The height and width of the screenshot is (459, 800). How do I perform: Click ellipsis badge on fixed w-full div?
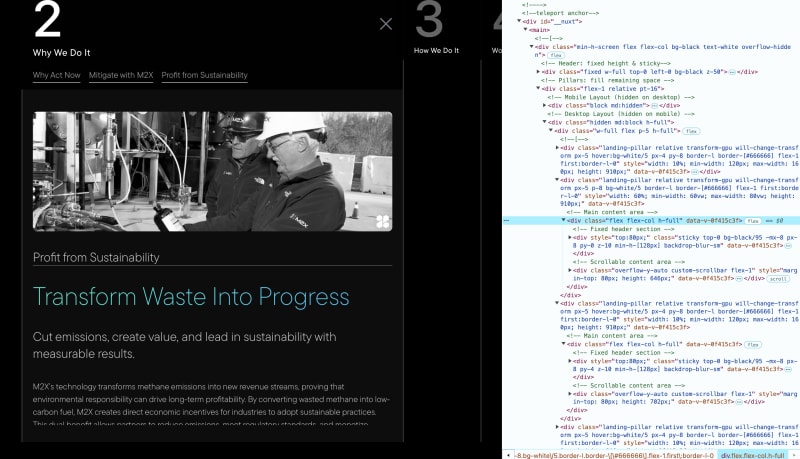coord(732,72)
